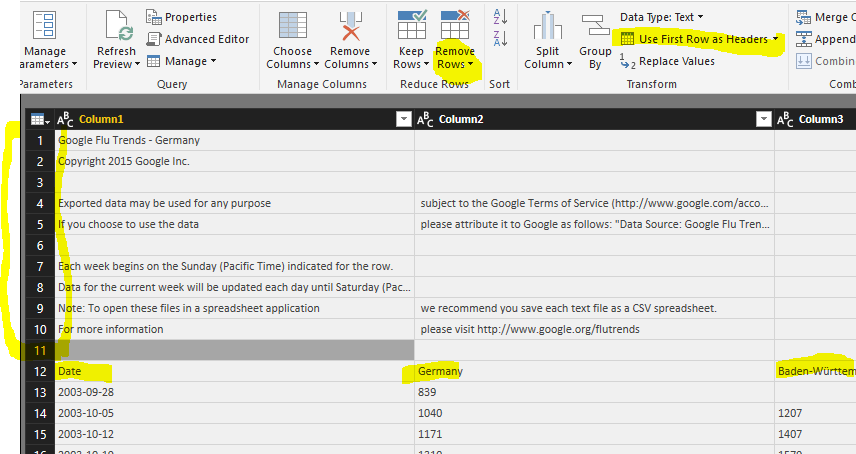Image resolution: width=856 pixels, height=454 pixels.
Task: Click cell 'we recommend you save each text file'
Action: (595, 308)
